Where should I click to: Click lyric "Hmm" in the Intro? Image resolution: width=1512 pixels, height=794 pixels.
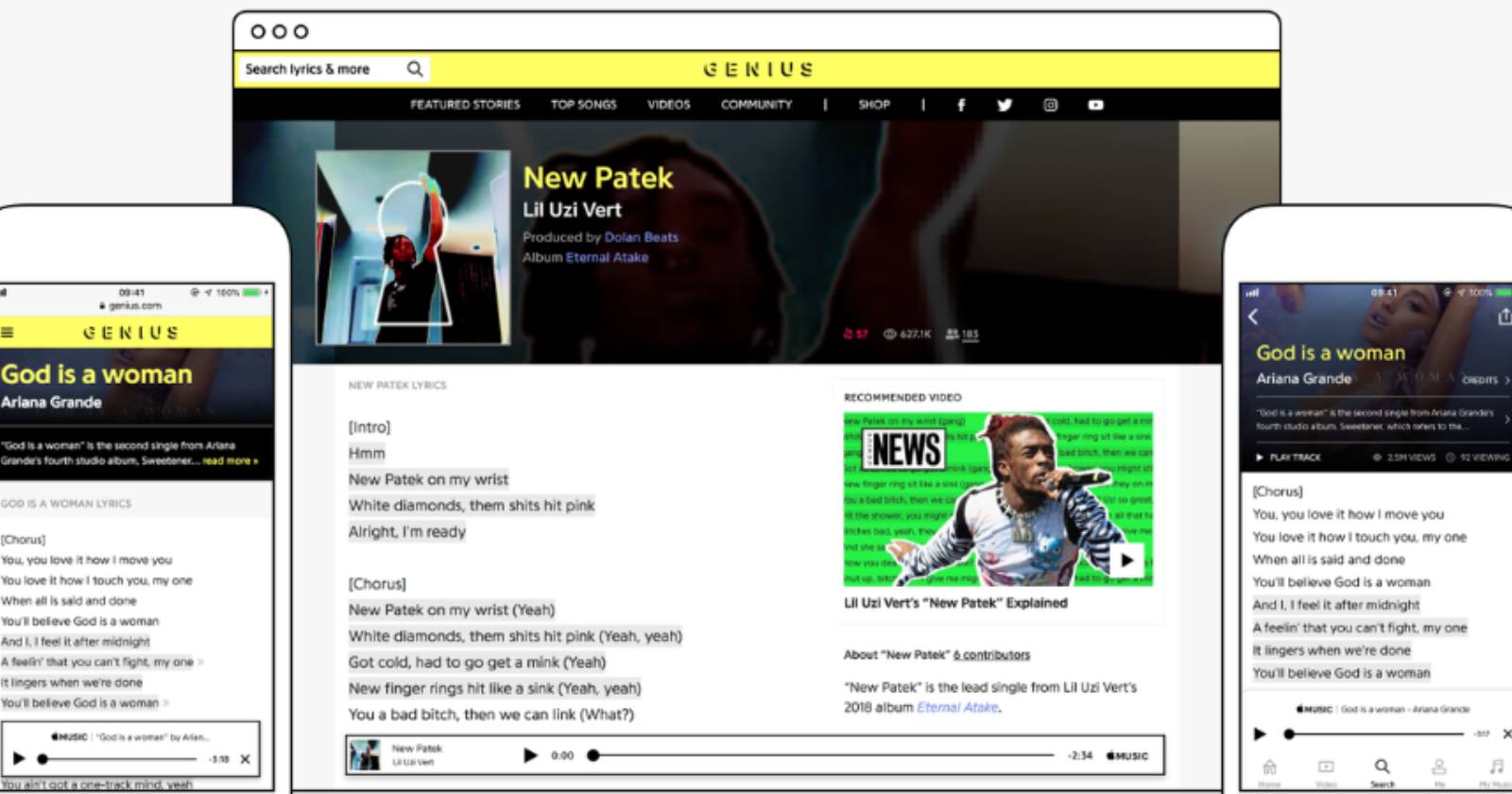[367, 454]
